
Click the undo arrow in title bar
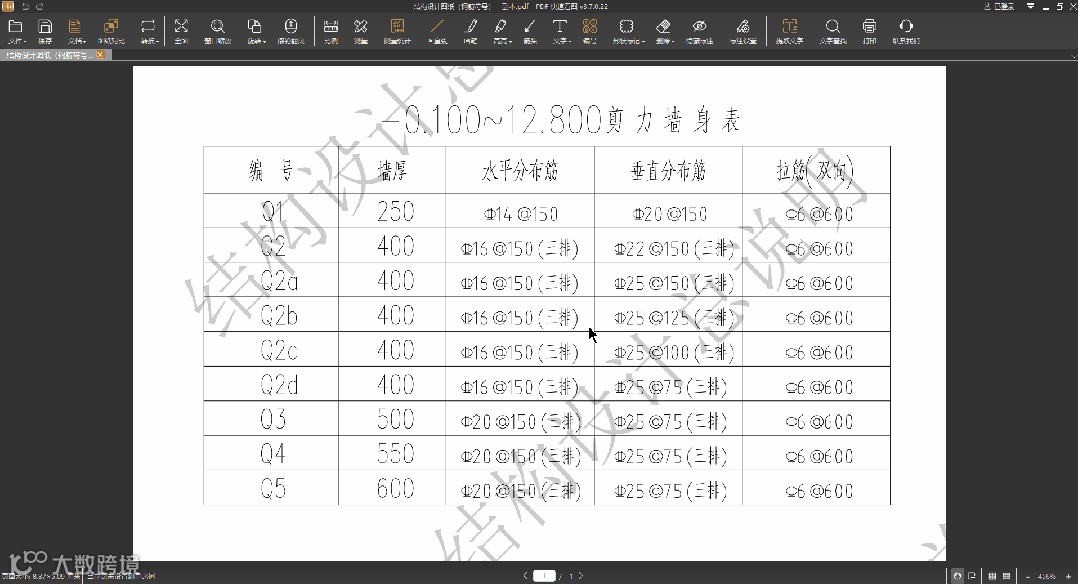[25, 6]
